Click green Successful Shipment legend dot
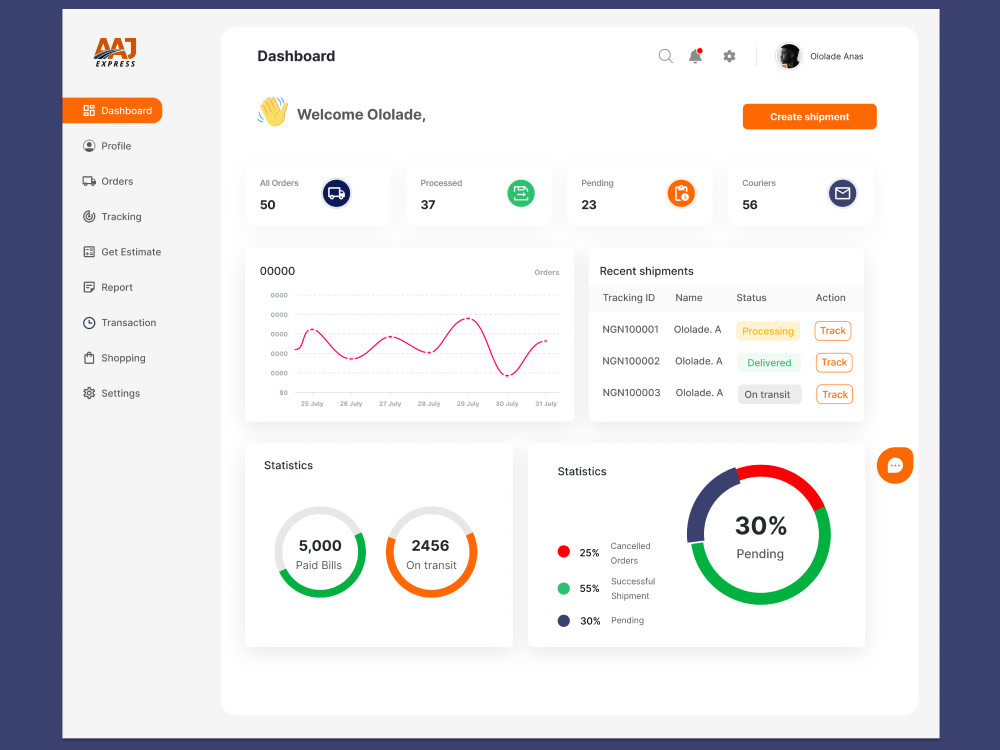Screen dimensions: 1000x750 click(x=564, y=588)
